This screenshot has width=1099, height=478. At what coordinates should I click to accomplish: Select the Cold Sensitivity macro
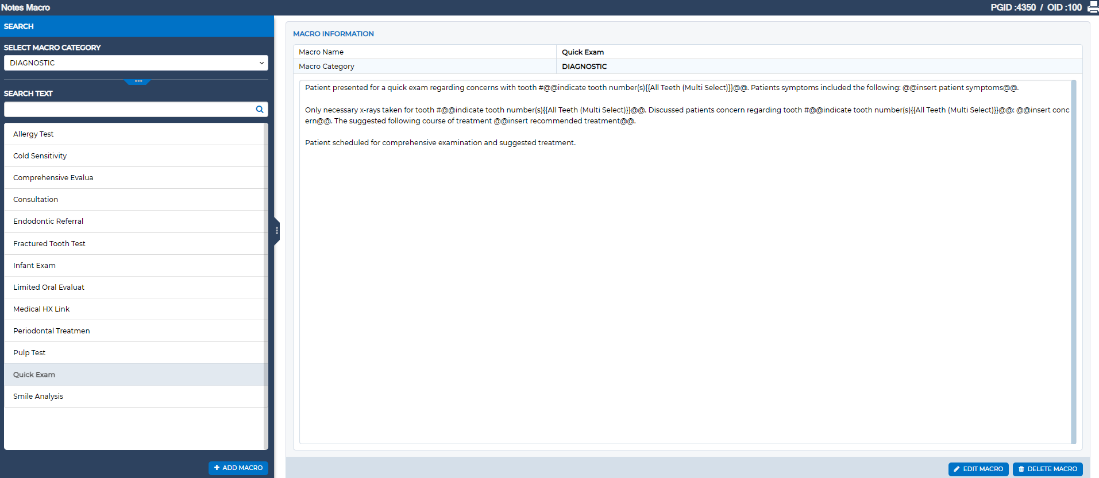(x=135, y=156)
